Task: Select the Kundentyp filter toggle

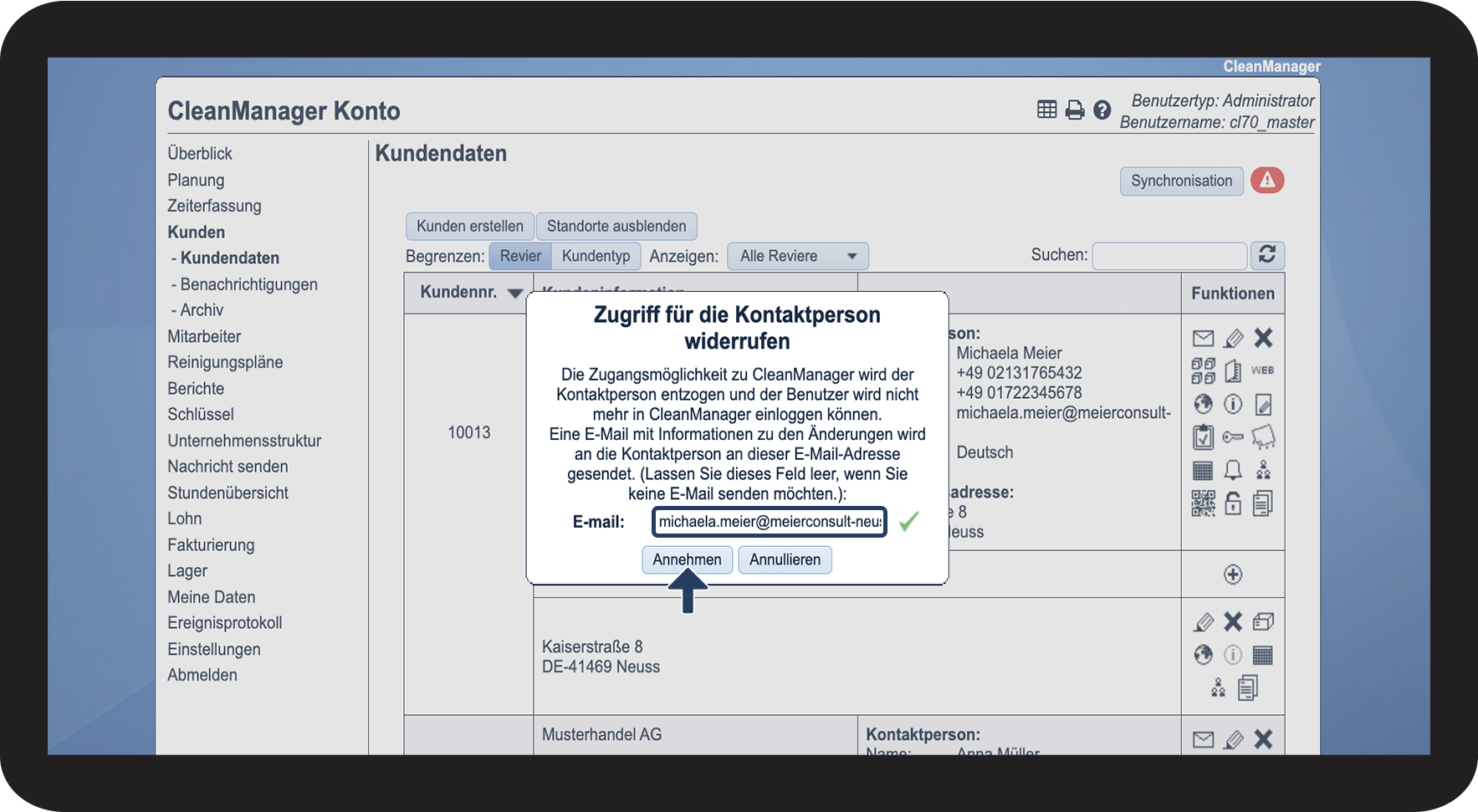Action: pos(596,256)
